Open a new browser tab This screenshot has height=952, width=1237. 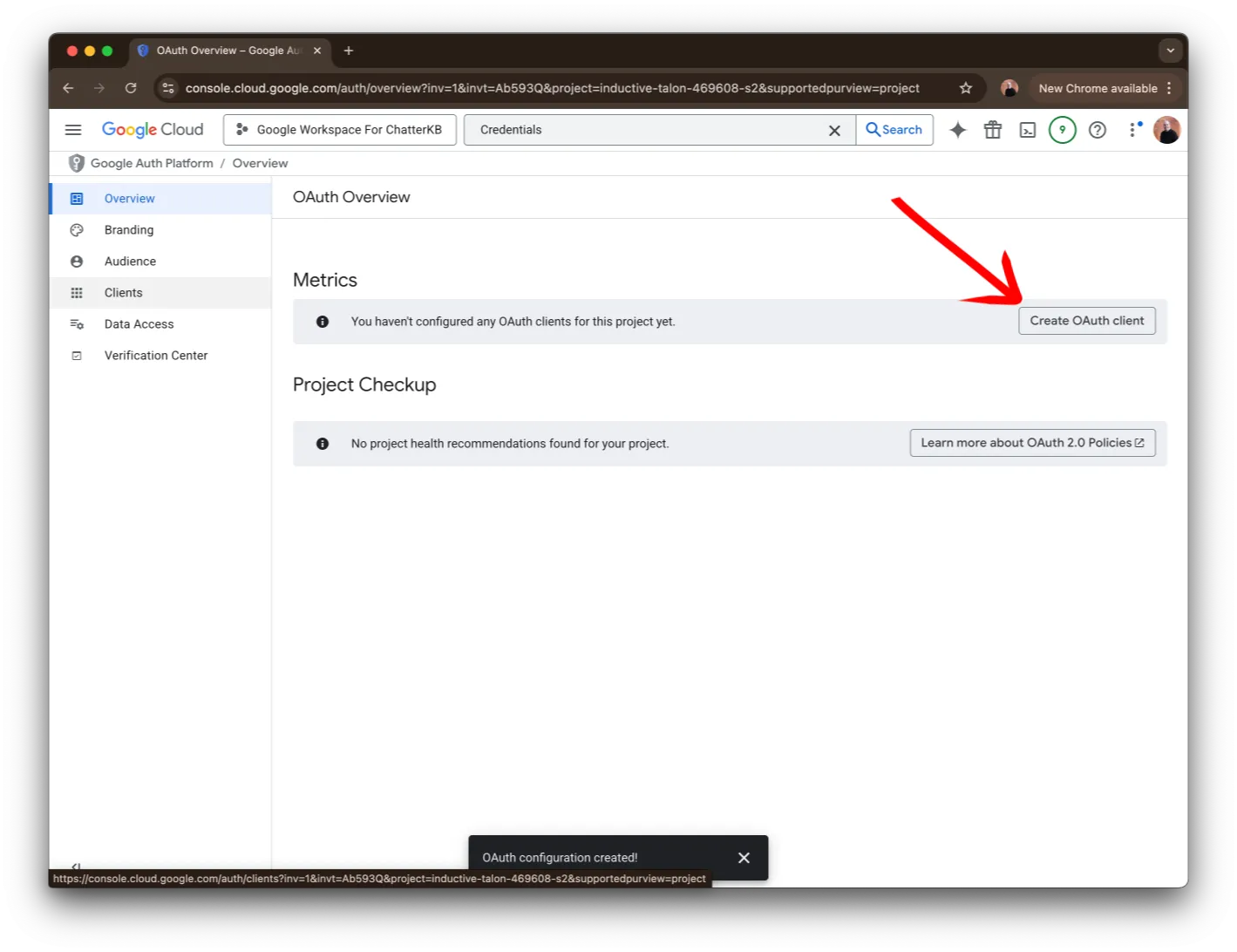pos(349,51)
